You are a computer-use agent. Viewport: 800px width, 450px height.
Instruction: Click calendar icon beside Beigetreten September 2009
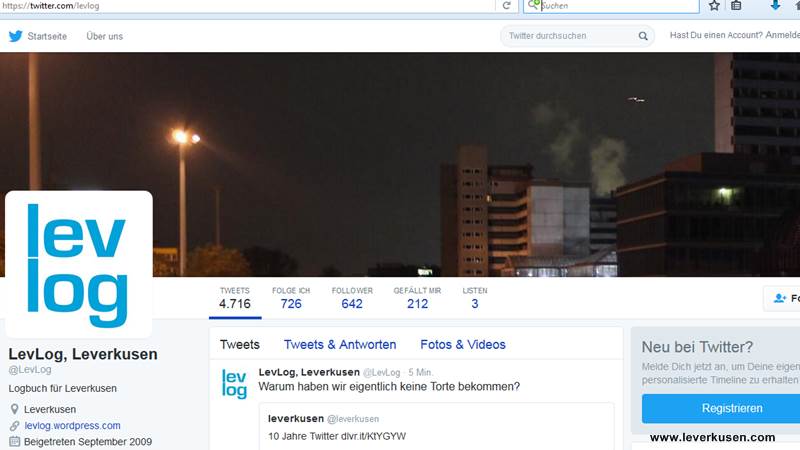[x=14, y=442]
